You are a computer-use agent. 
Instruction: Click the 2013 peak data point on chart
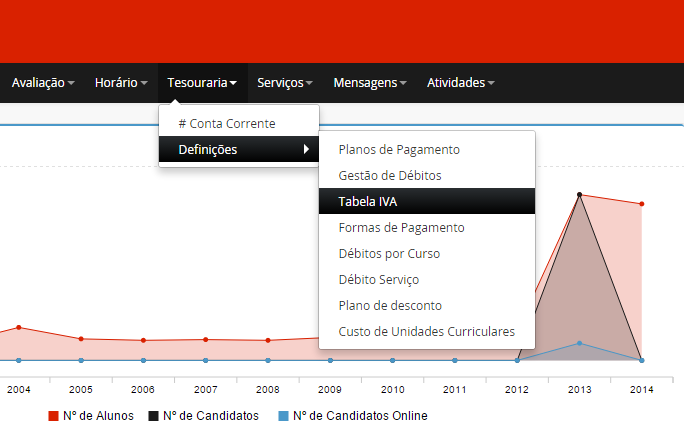(x=579, y=194)
